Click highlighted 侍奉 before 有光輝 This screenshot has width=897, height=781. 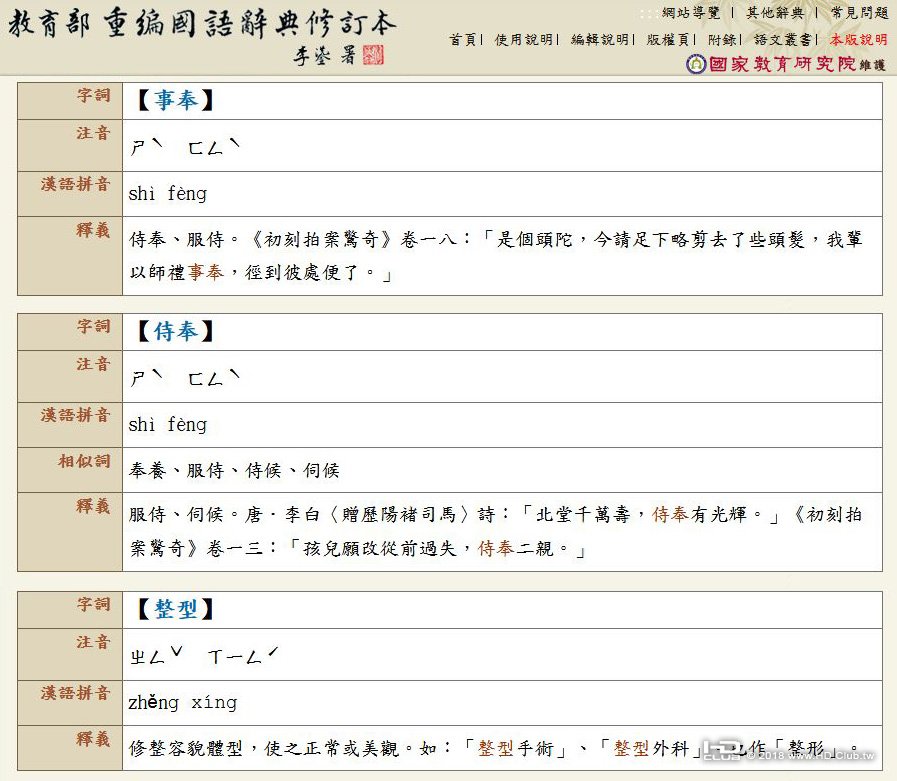click(670, 514)
